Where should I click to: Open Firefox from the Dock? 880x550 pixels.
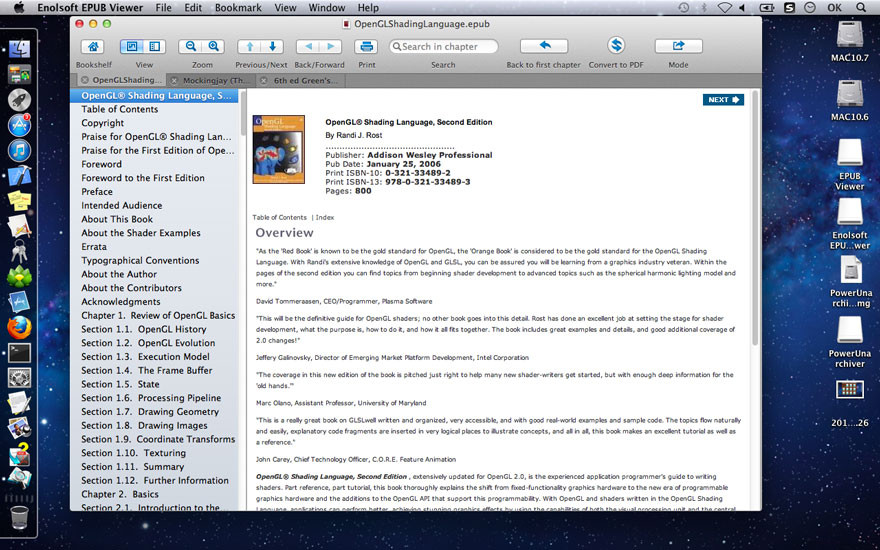pyautogui.click(x=19, y=328)
